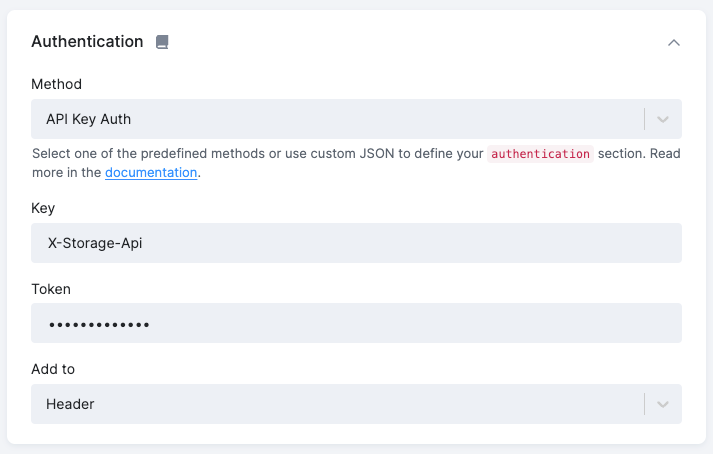The image size is (713, 454).
Task: Click the down arrow in Add to selector
Action: 662,404
